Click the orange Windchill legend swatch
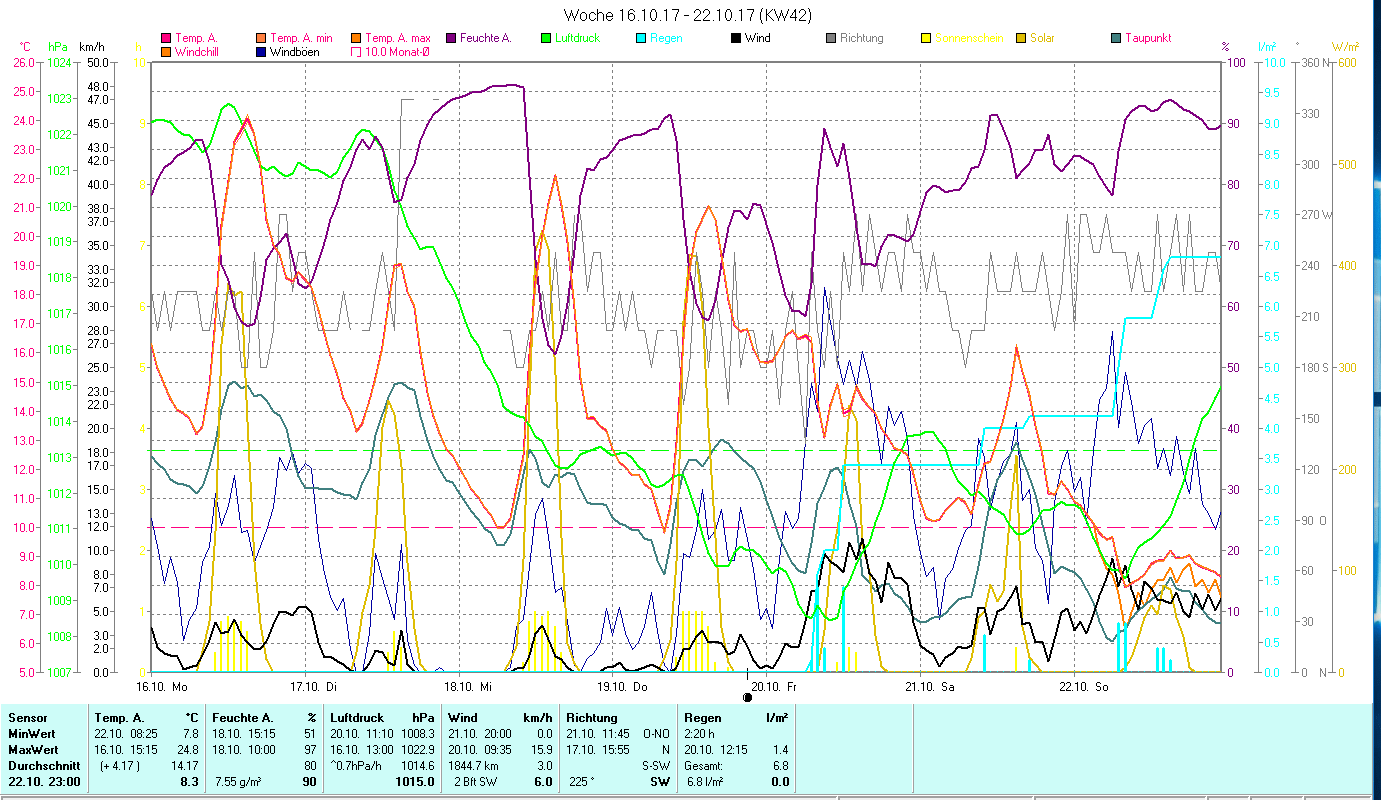This screenshot has height=800, width=1381. click(166, 52)
